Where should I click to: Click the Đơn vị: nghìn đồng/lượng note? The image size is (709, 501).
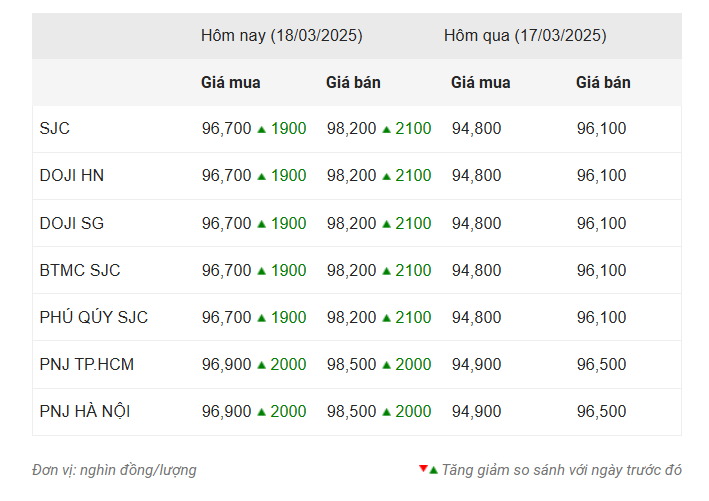point(114,470)
